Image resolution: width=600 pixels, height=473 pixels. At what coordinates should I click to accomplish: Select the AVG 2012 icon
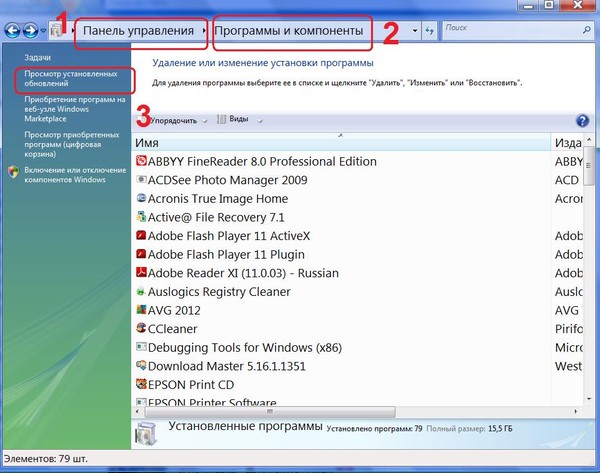(x=141, y=310)
